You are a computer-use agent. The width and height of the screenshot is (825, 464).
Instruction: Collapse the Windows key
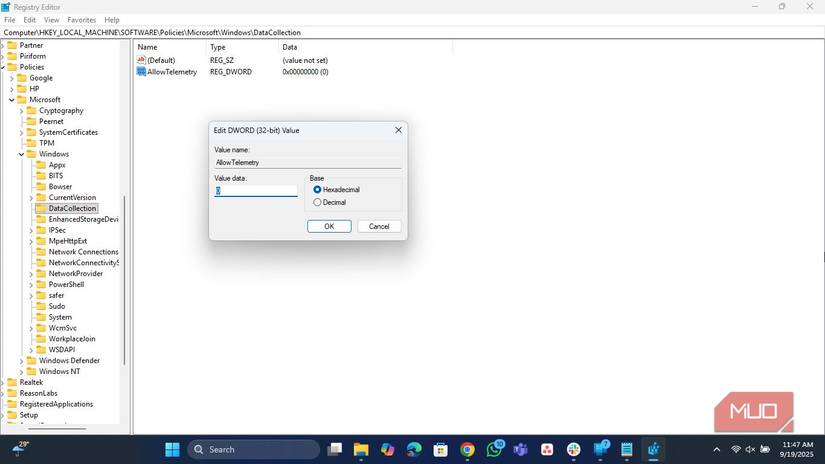[22, 154]
